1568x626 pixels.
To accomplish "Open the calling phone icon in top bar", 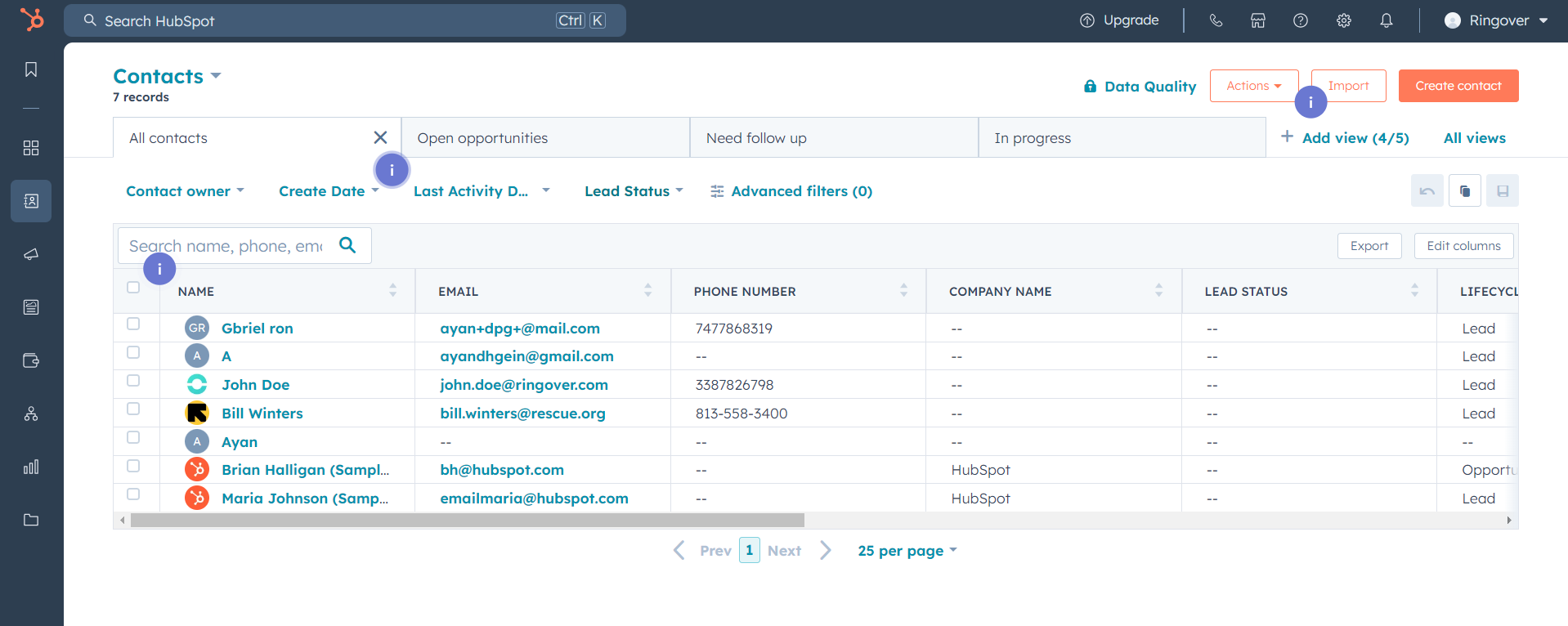I will coord(1216,20).
